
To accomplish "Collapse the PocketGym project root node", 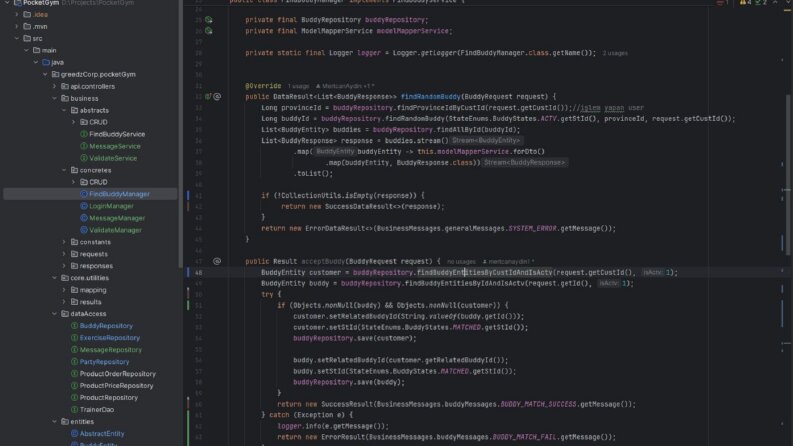I will click(7, 3).
